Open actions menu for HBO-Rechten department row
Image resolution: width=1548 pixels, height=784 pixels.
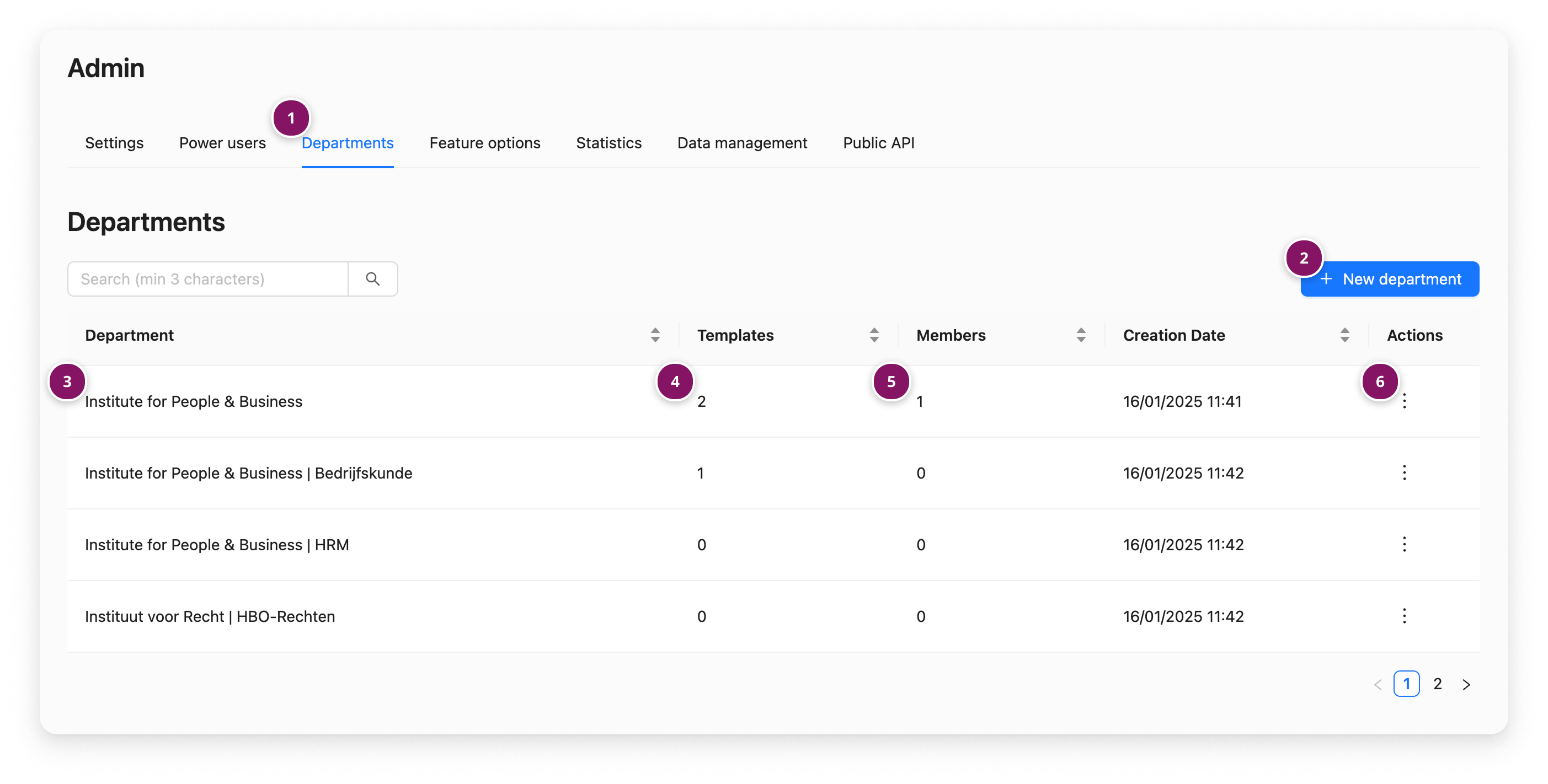(x=1404, y=616)
